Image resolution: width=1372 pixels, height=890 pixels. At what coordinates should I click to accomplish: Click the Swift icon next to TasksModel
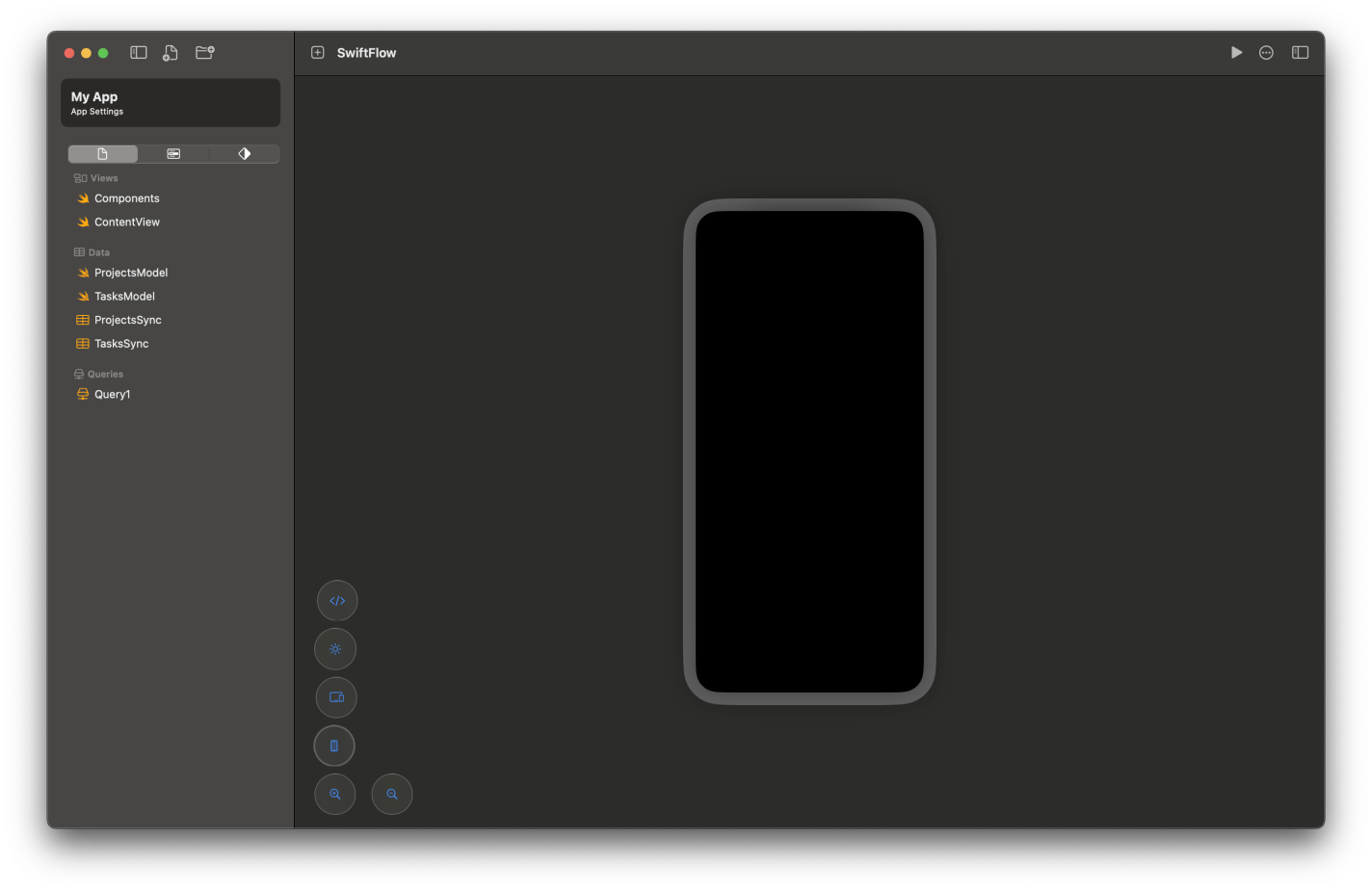coord(83,297)
